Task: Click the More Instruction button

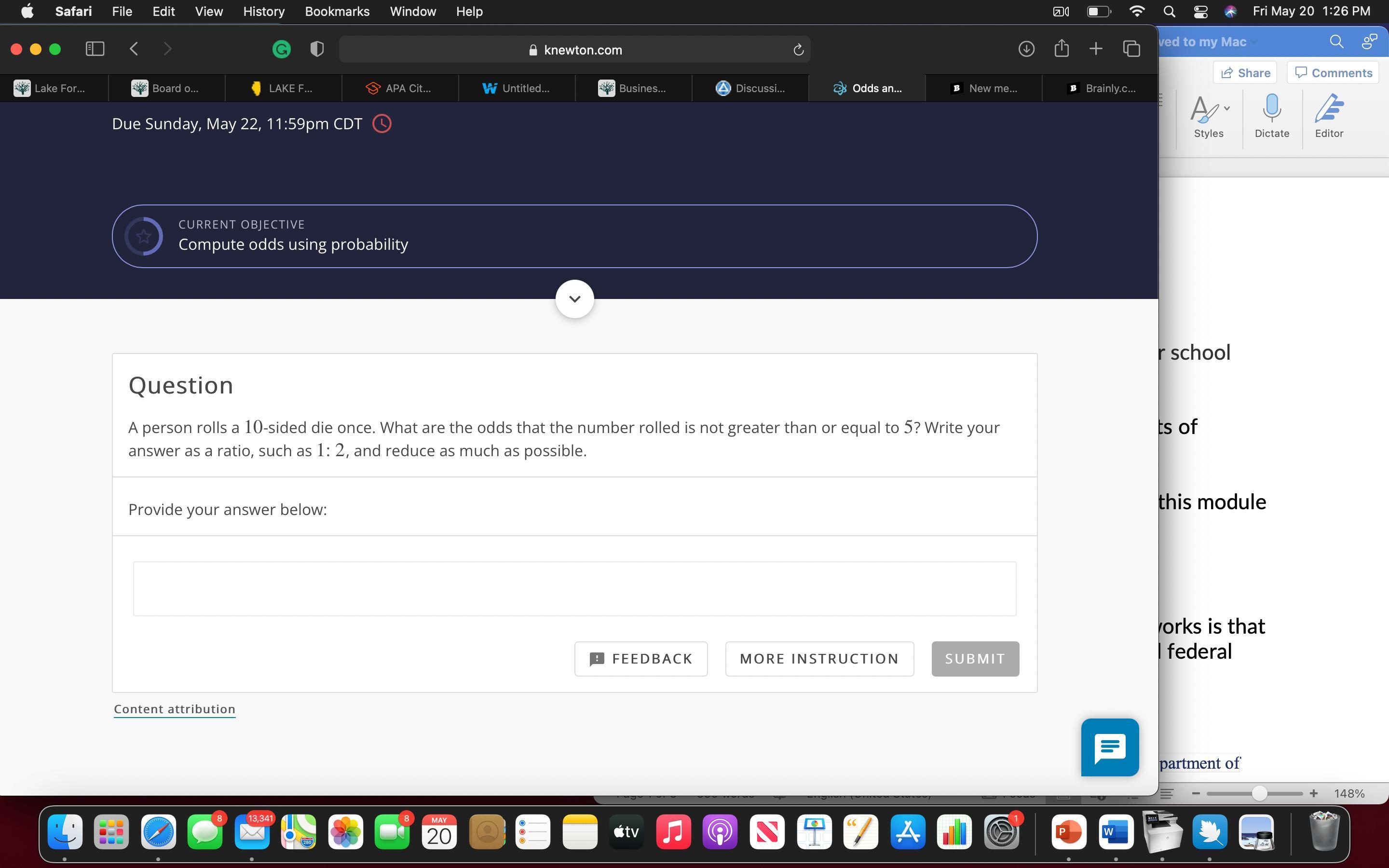Action: click(x=819, y=658)
